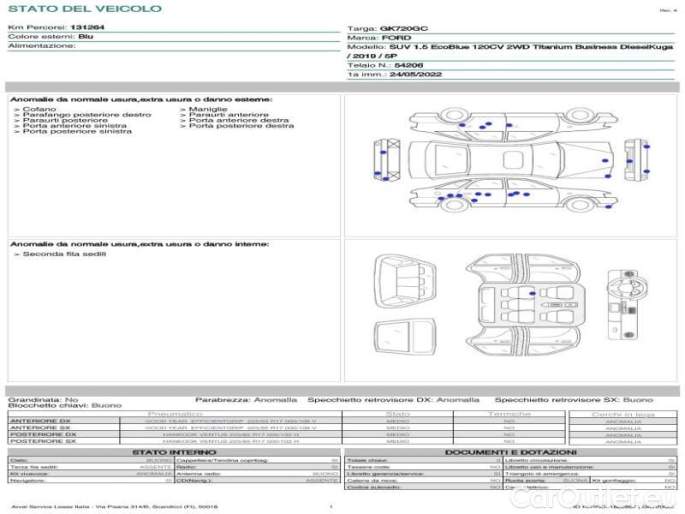
Task: Click the Parabrezza: Anomalia field
Action: [246, 400]
